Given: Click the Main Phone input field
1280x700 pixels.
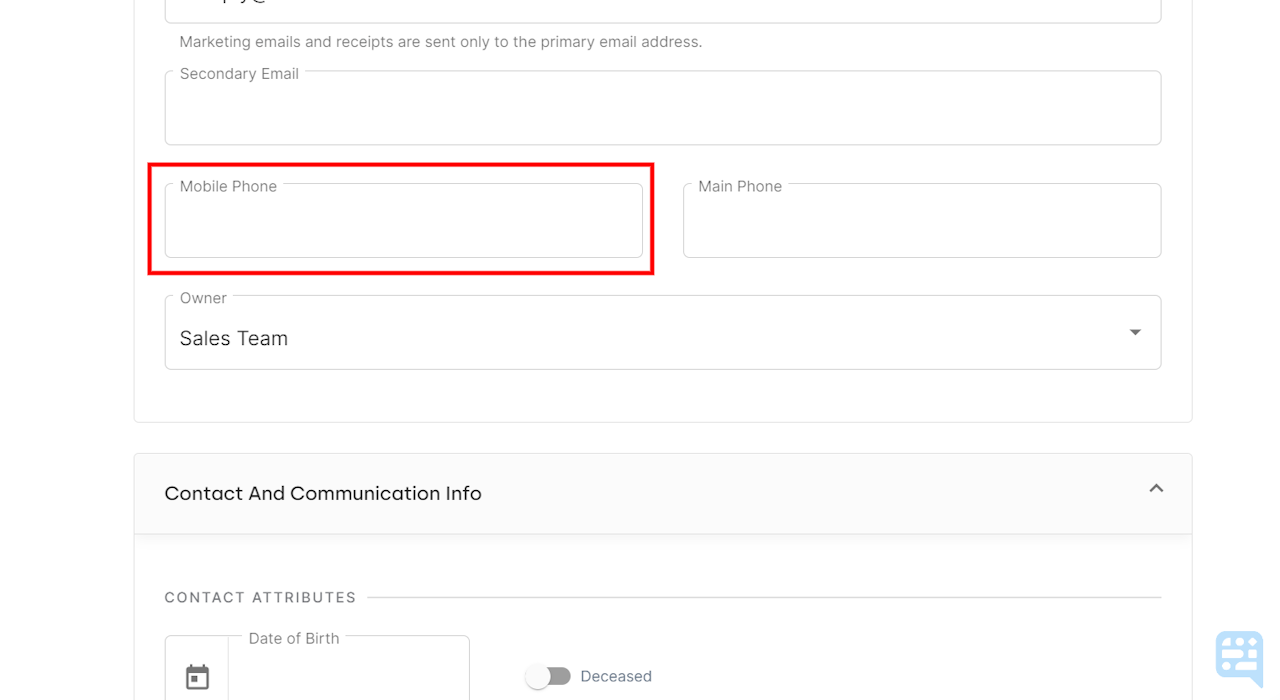Looking at the screenshot, I should [x=921, y=220].
